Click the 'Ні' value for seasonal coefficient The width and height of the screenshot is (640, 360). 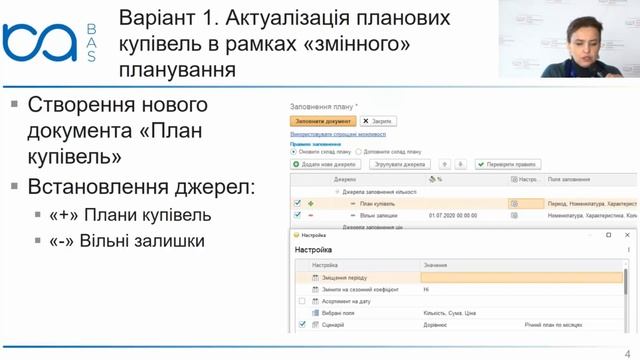pos(426,289)
